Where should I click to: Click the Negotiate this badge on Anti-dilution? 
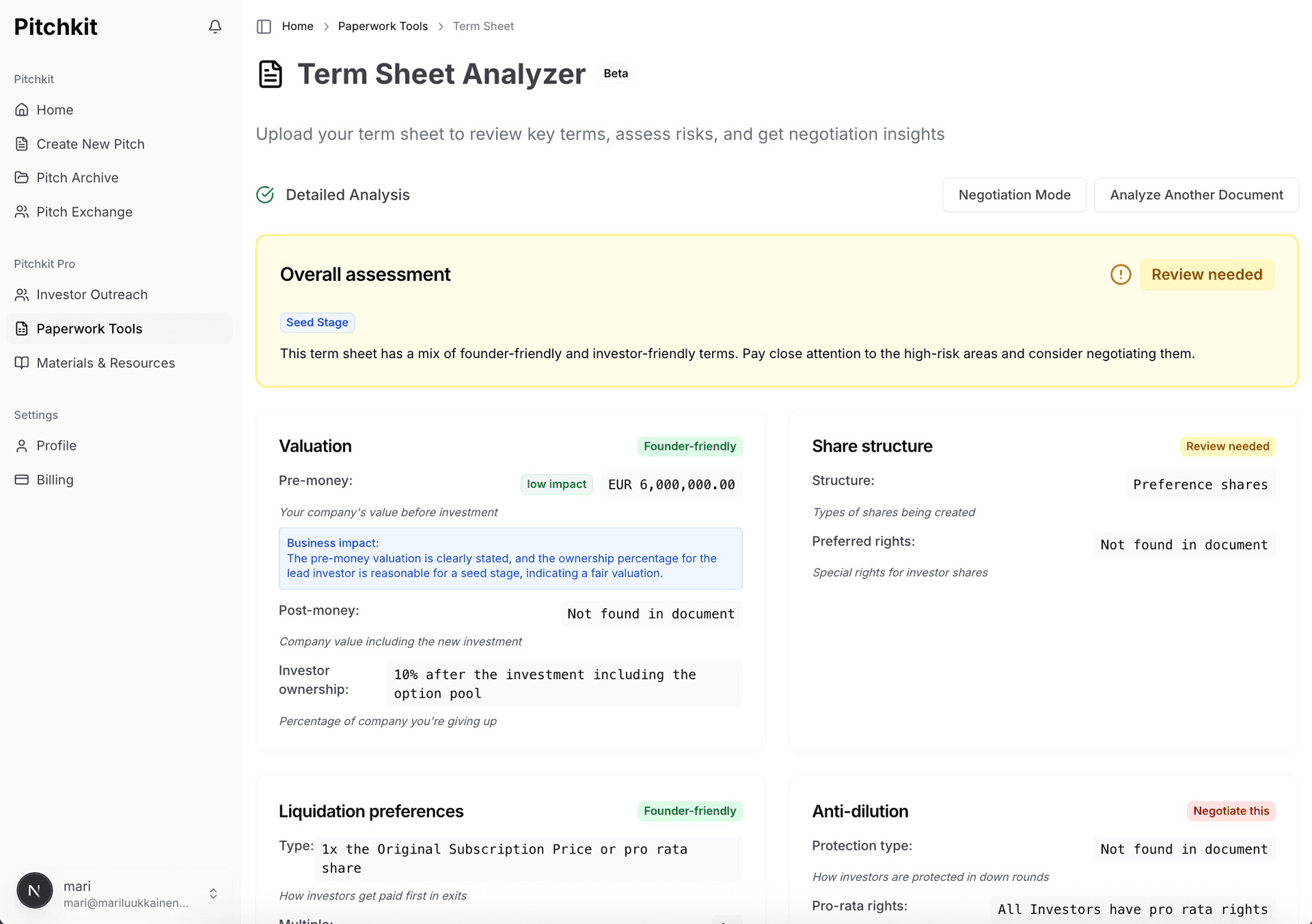pyautogui.click(x=1231, y=811)
